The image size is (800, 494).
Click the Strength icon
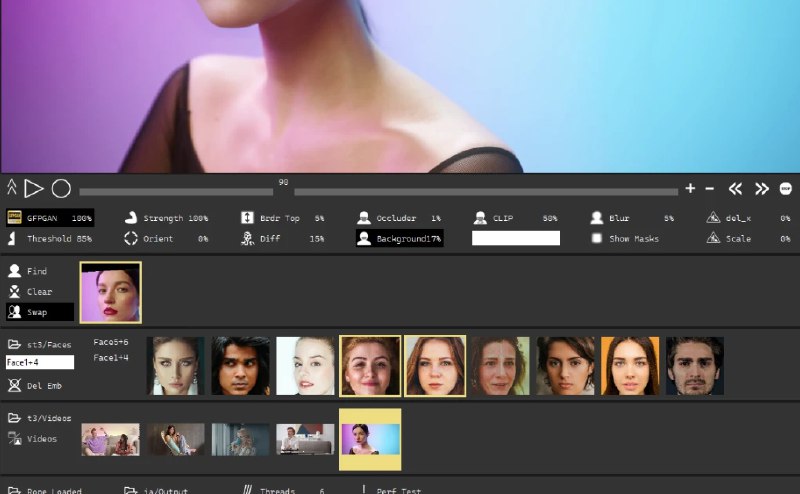(x=130, y=218)
